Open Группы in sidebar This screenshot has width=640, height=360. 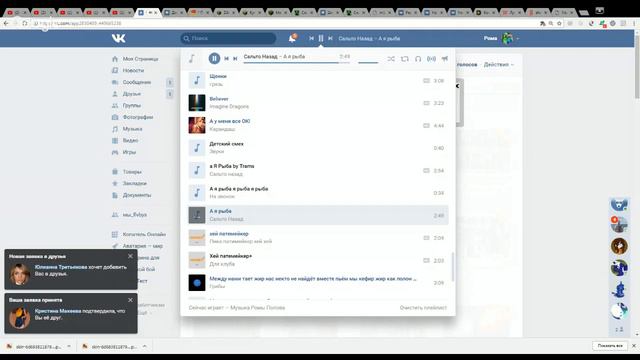[x=131, y=105]
